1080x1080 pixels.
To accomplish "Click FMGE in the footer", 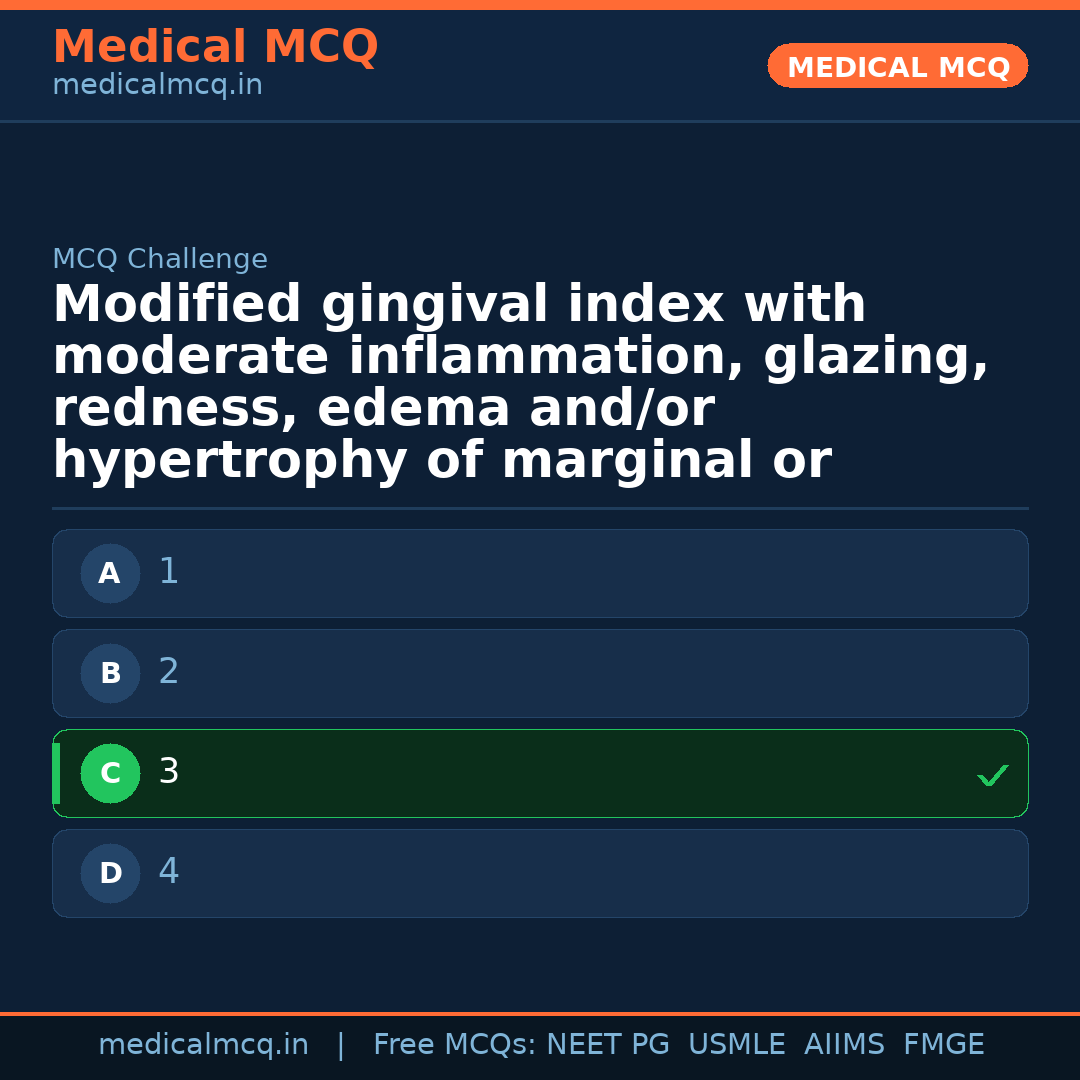I will [x=943, y=1045].
